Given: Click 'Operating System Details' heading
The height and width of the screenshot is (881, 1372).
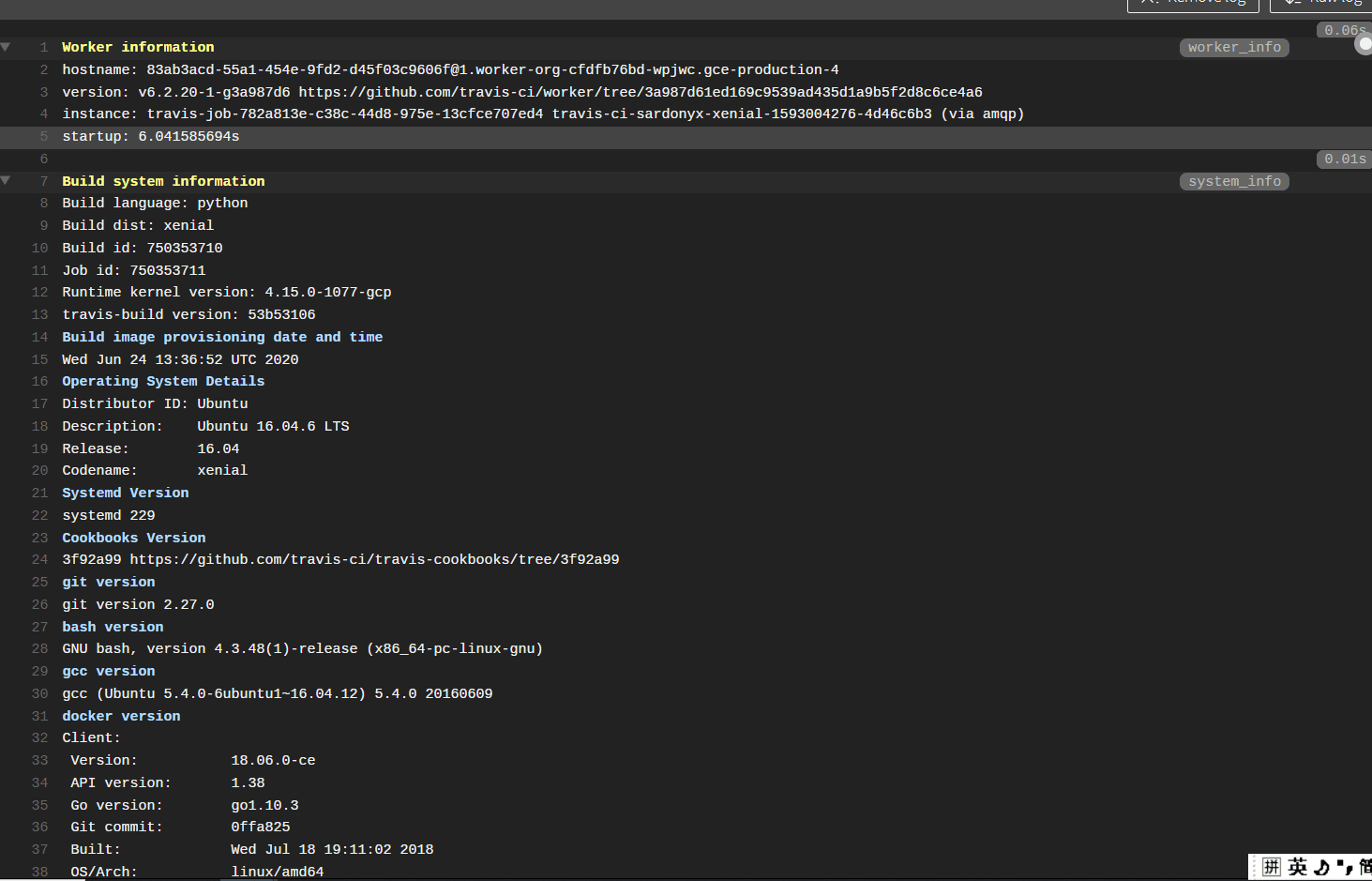Looking at the screenshot, I should [x=163, y=382].
